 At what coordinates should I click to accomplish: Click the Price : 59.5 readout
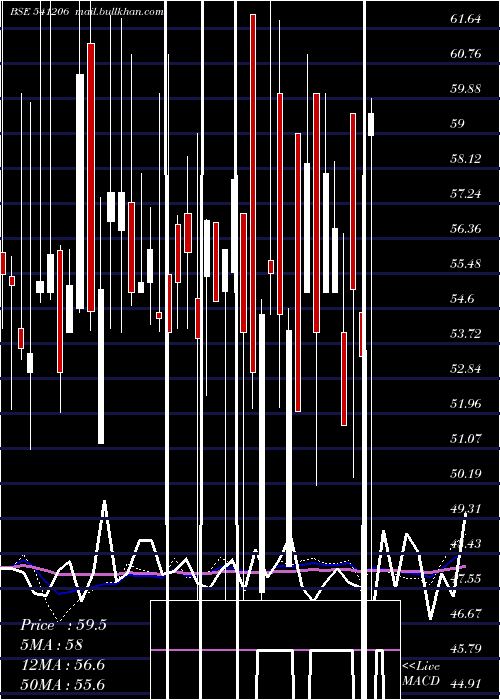pyautogui.click(x=63, y=625)
